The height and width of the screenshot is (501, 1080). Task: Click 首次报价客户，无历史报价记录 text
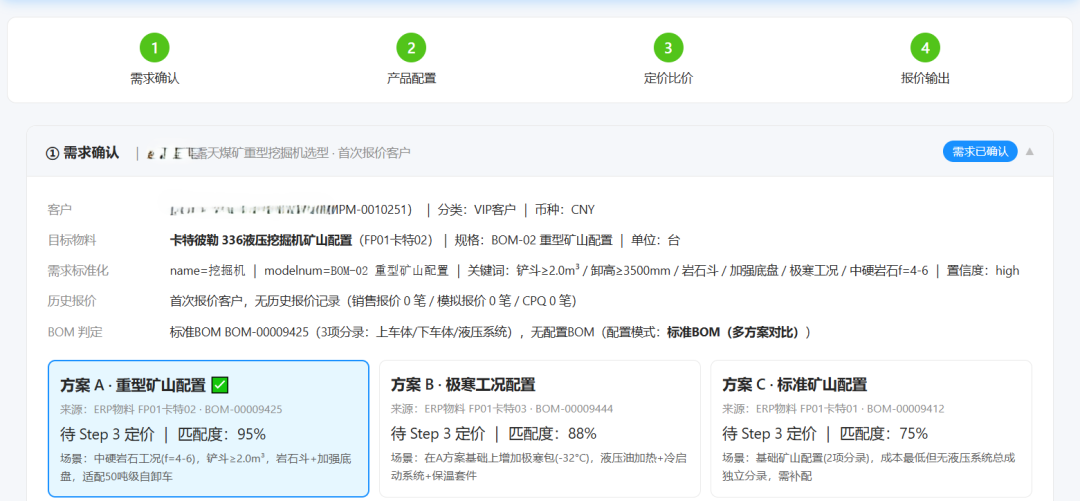(x=255, y=300)
